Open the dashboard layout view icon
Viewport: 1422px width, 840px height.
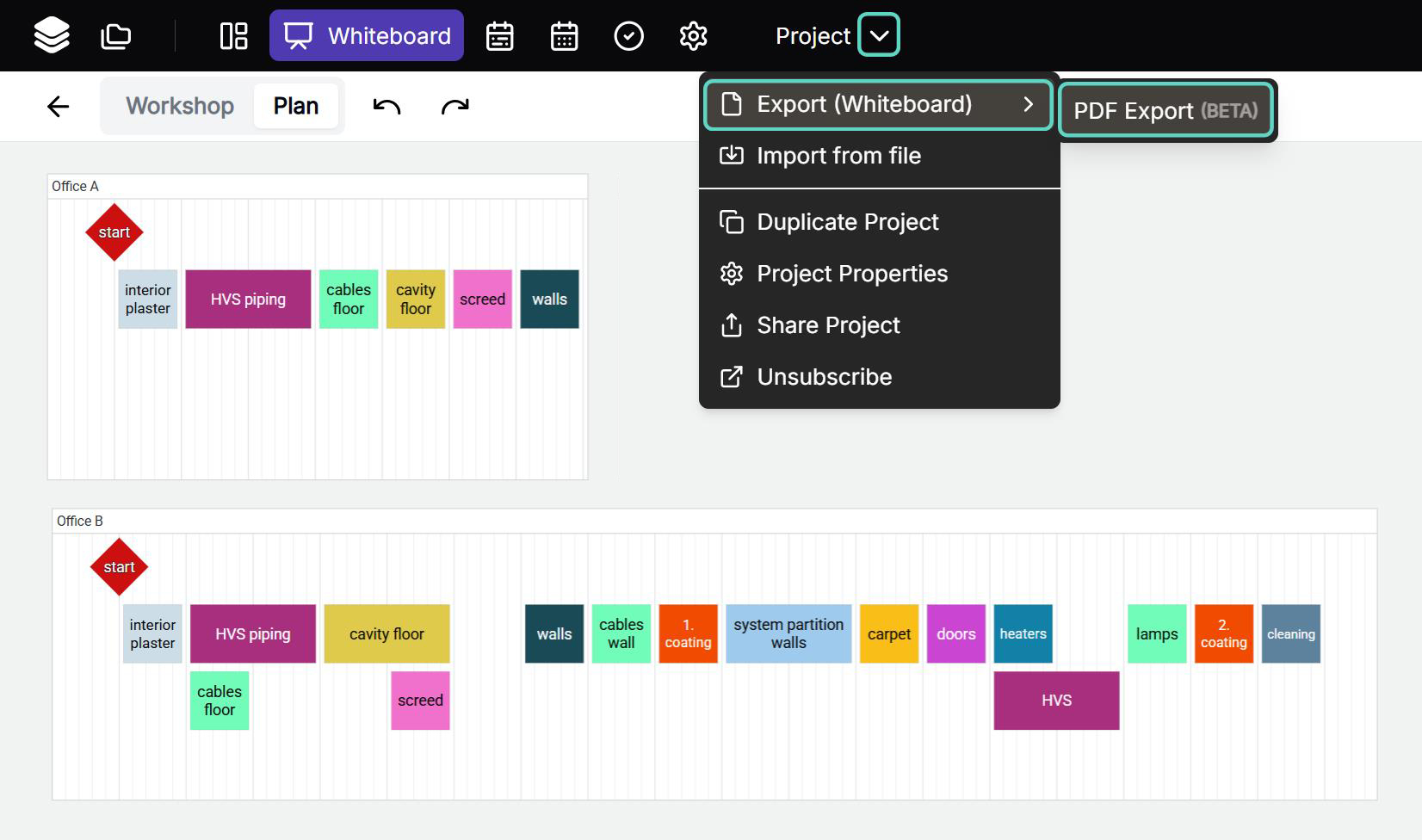[x=233, y=36]
